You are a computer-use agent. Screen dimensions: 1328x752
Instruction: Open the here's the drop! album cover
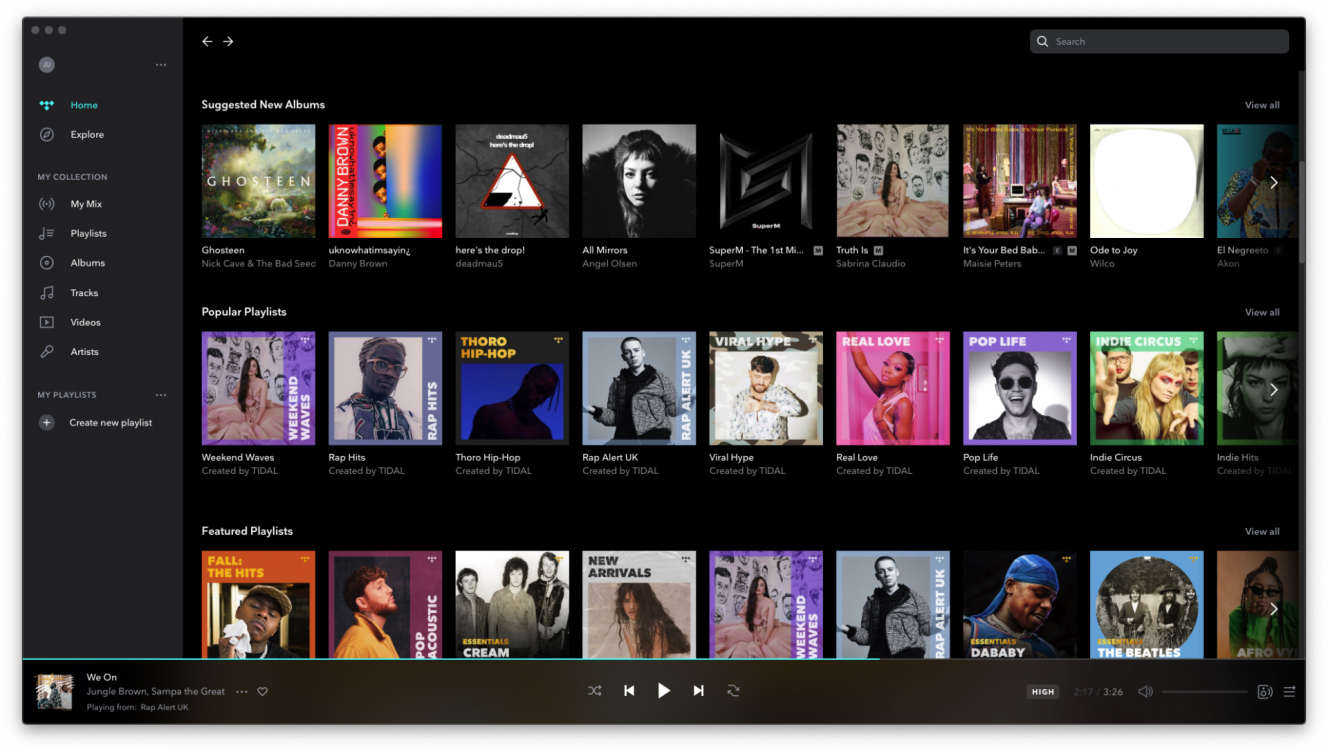coord(512,181)
